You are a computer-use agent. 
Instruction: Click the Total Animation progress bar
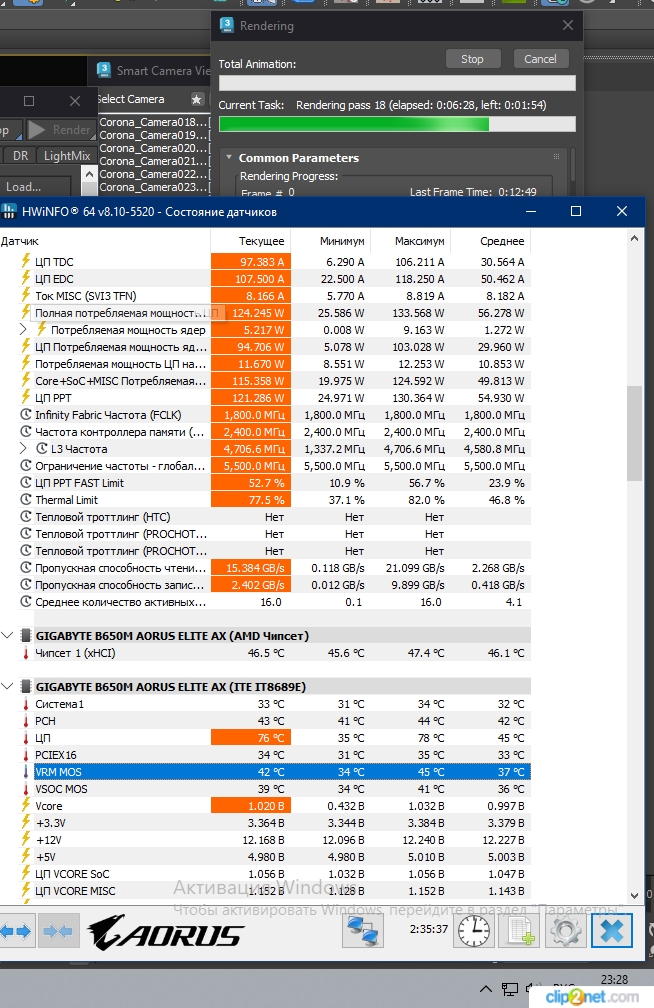point(397,83)
